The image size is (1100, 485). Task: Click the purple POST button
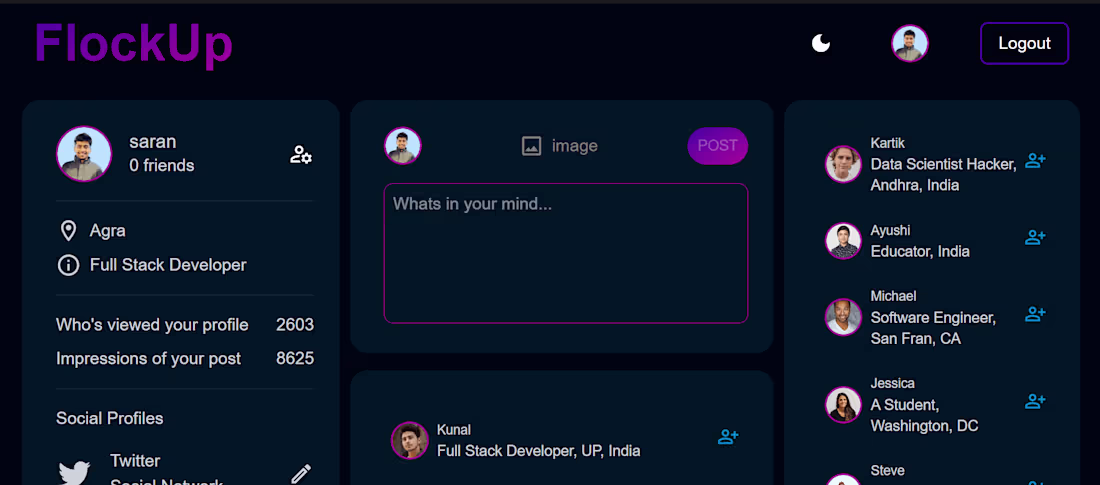tap(717, 146)
